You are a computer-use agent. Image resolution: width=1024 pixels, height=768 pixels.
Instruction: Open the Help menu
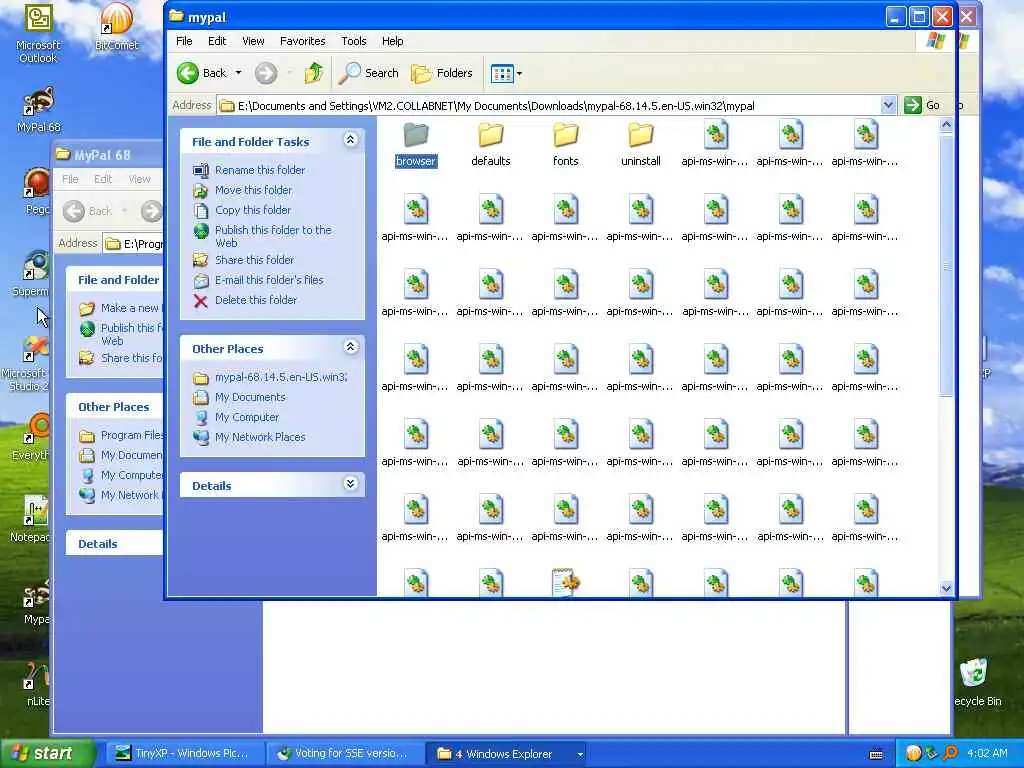pyautogui.click(x=392, y=41)
